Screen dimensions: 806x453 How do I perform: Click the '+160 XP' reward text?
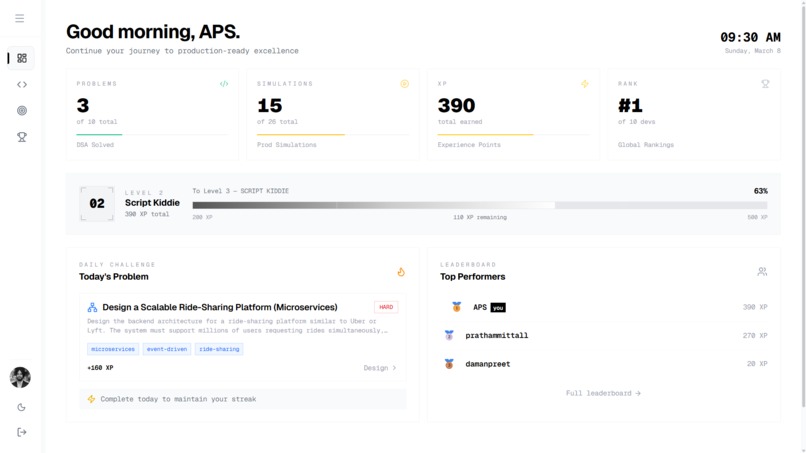100,368
